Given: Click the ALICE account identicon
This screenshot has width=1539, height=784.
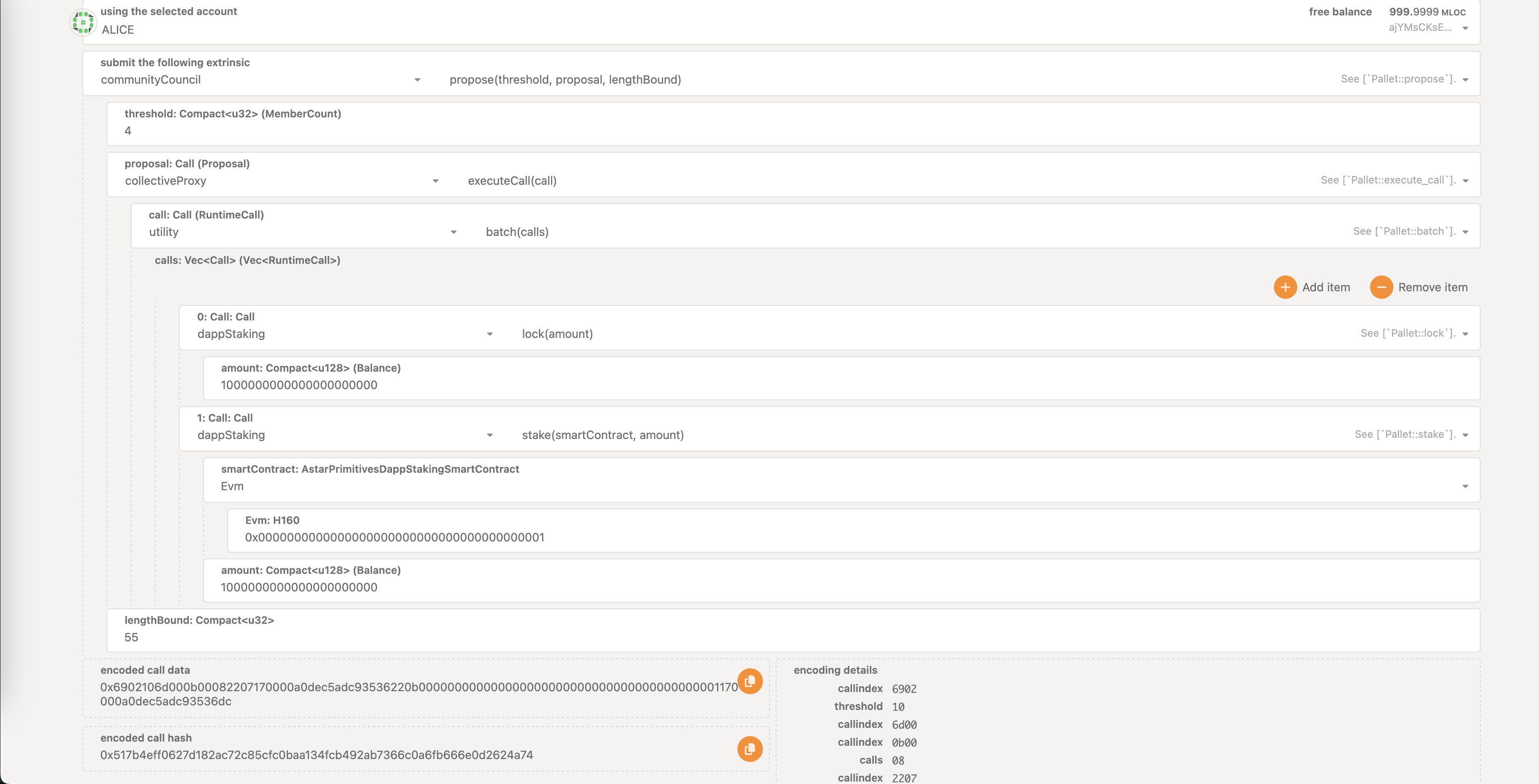Looking at the screenshot, I should [83, 22].
